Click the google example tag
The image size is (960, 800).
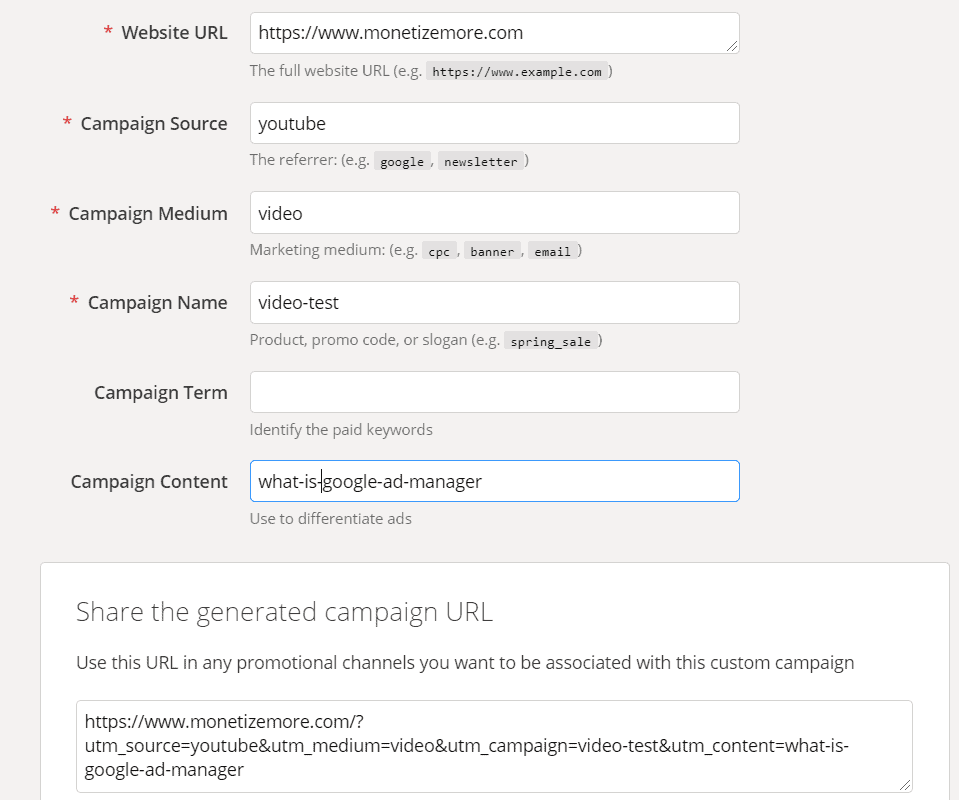[x=402, y=162]
